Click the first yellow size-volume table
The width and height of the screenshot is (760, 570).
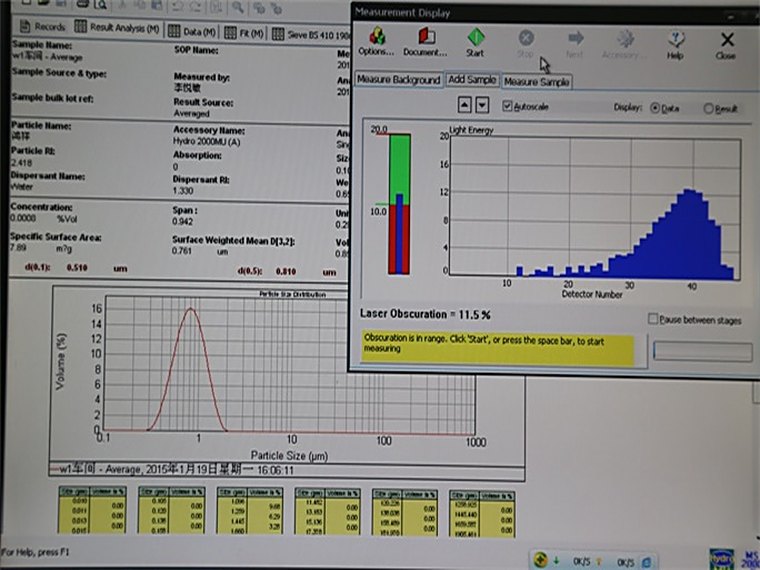[92, 511]
